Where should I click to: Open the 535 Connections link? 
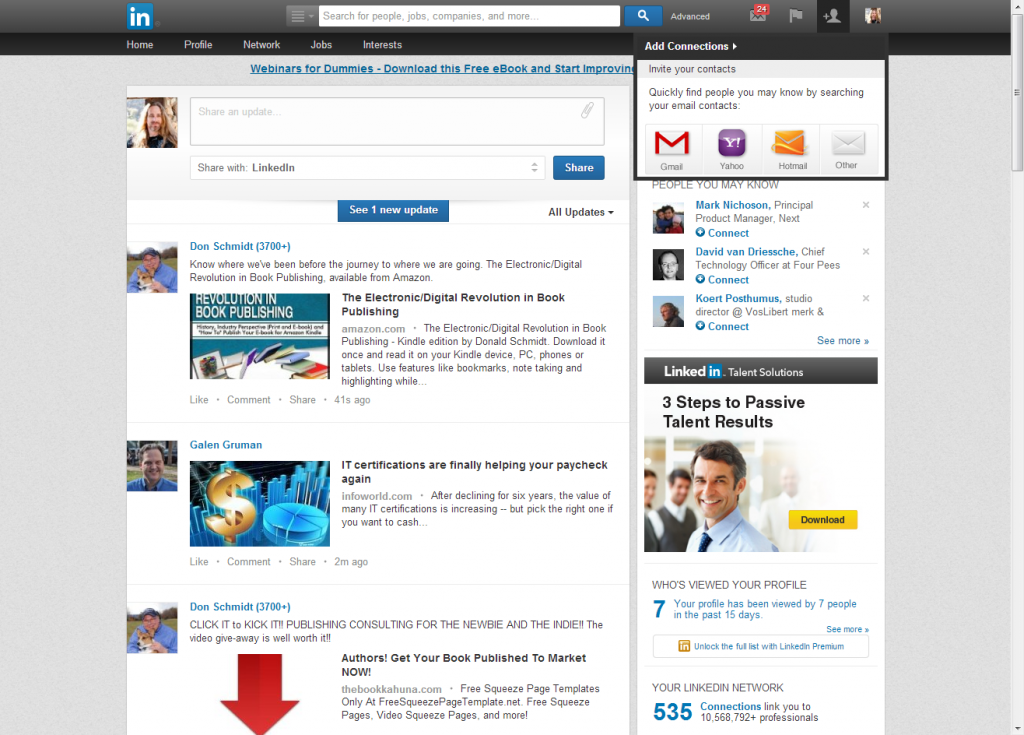730,707
